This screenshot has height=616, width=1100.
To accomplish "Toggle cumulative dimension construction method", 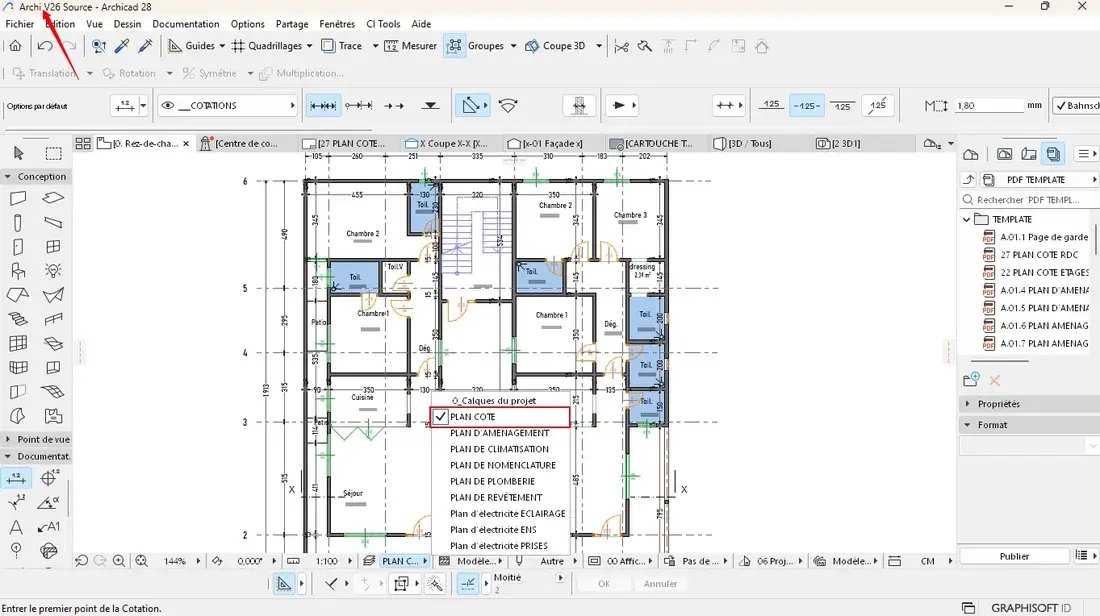I will tap(358, 106).
